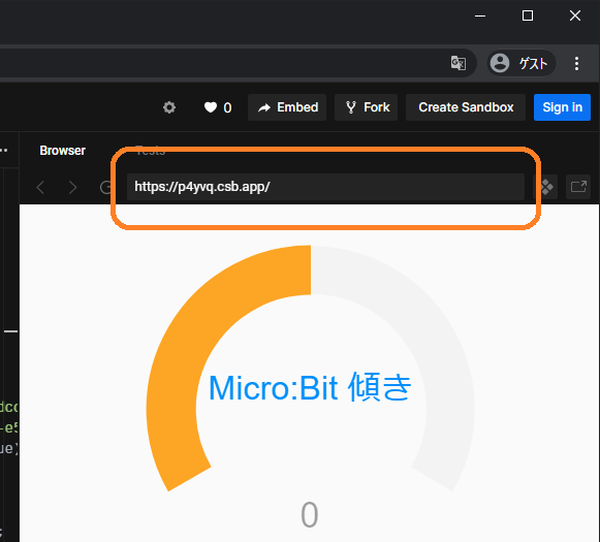Maximize the browser window

click(x=527, y=16)
